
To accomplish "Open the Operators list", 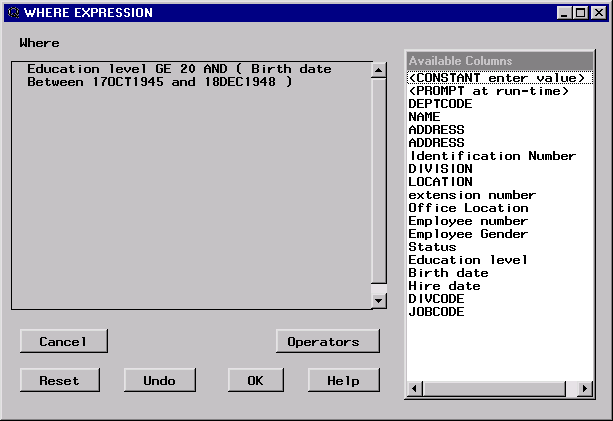I will pos(327,341).
